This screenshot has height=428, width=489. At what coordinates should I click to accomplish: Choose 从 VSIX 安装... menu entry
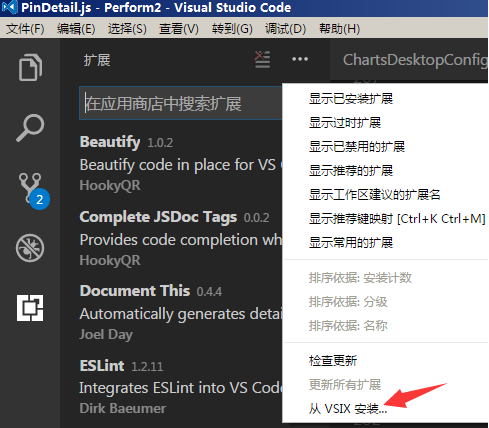[385, 409]
